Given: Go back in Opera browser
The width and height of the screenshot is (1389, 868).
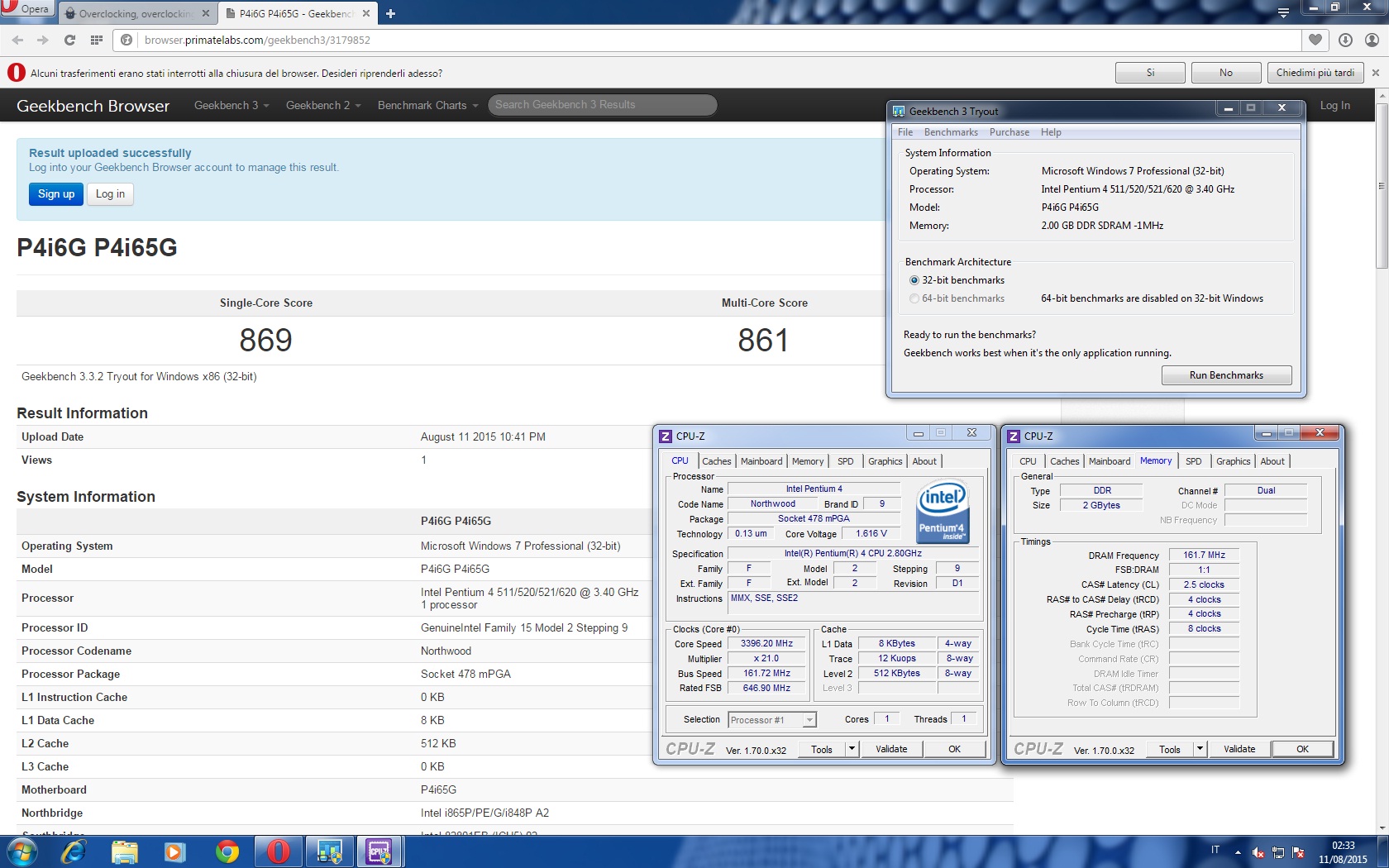Looking at the screenshot, I should point(17,40).
